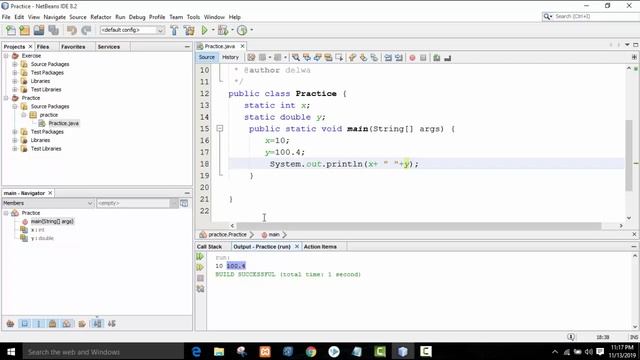Viewport: 640px width, 360px height.
Task: Toggle Show Inherited Members in Navigator
Action: [10, 324]
